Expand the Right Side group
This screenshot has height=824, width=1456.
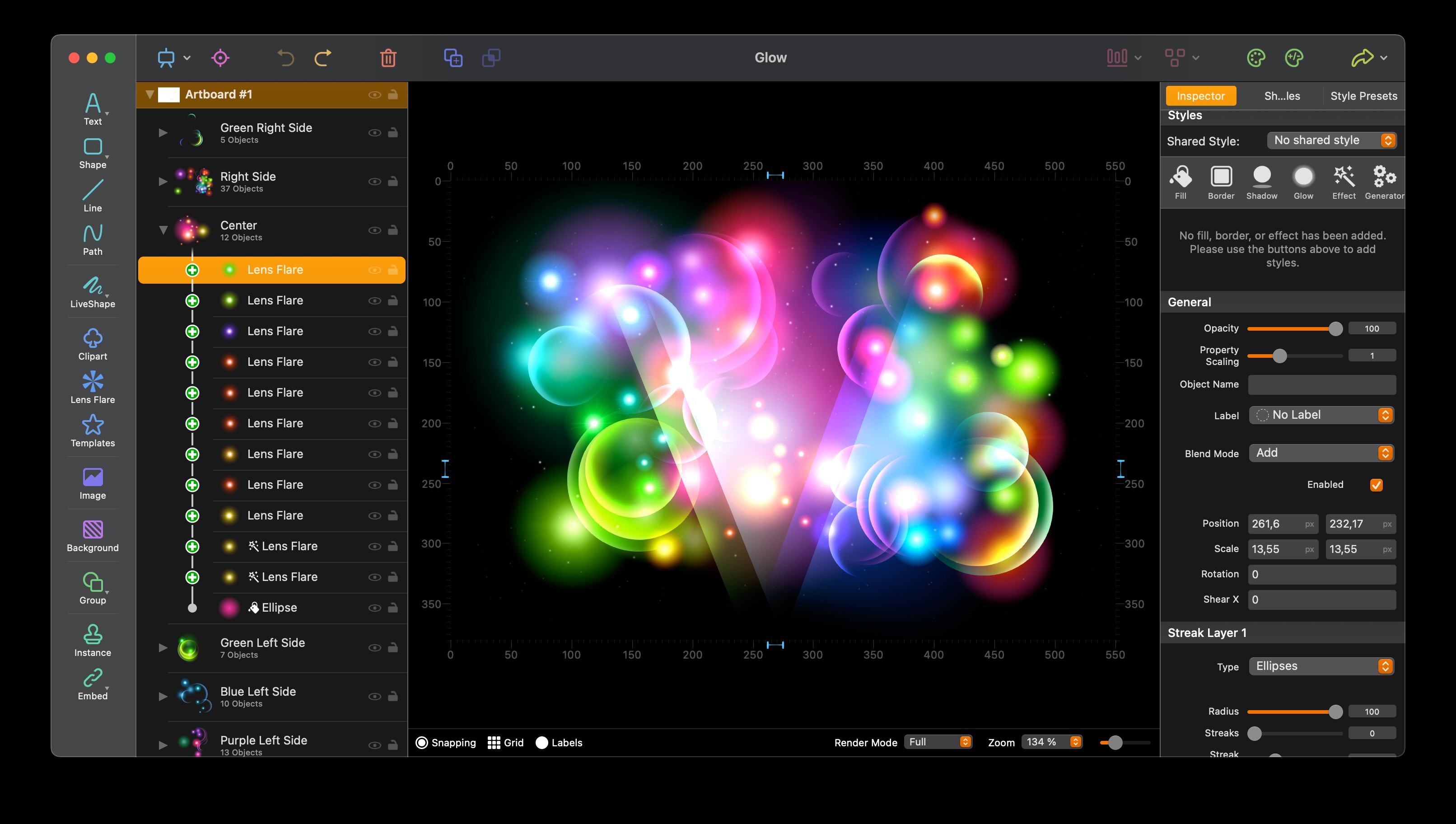tap(163, 182)
